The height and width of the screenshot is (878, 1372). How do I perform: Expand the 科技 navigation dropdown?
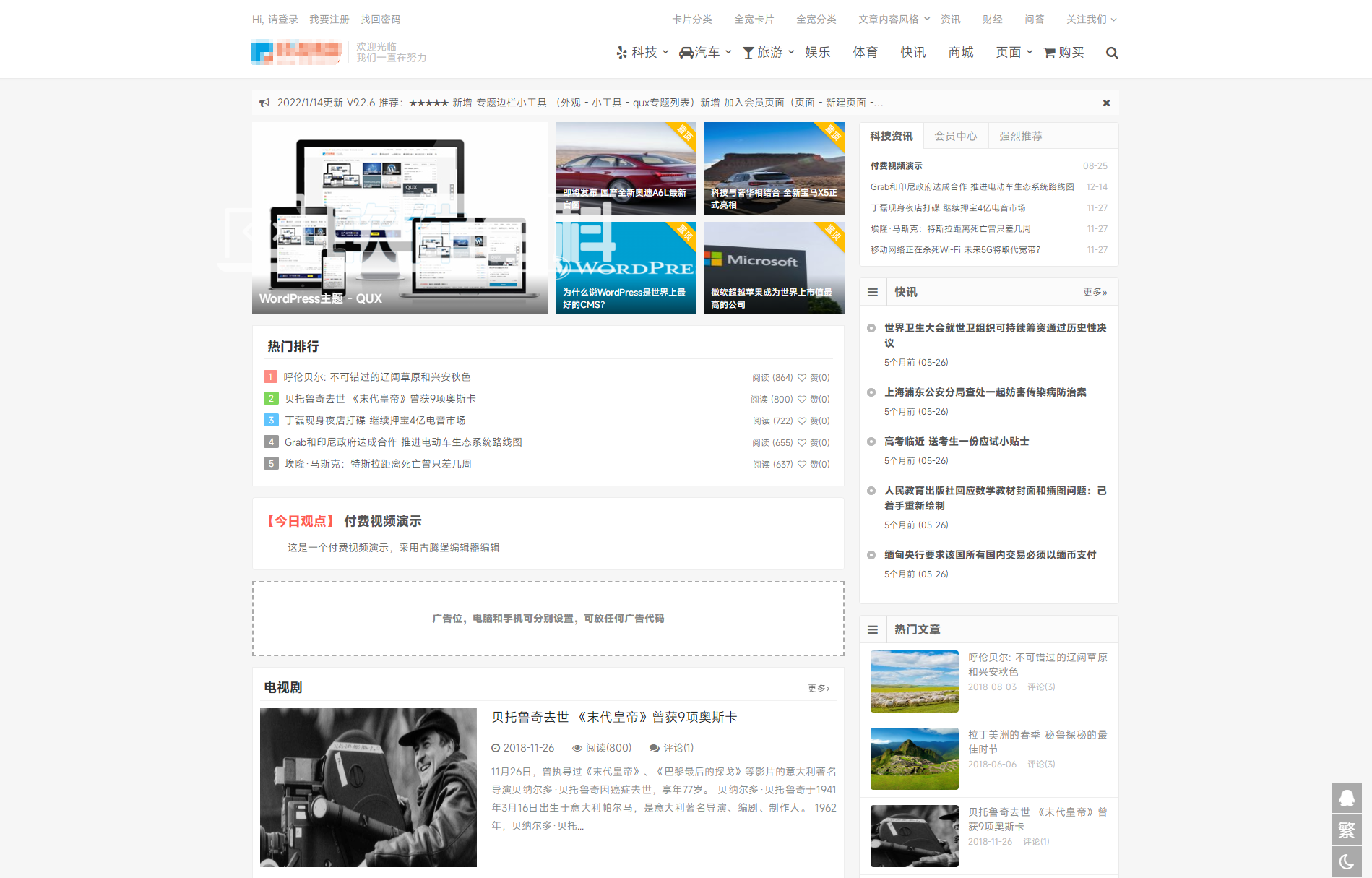click(x=643, y=53)
